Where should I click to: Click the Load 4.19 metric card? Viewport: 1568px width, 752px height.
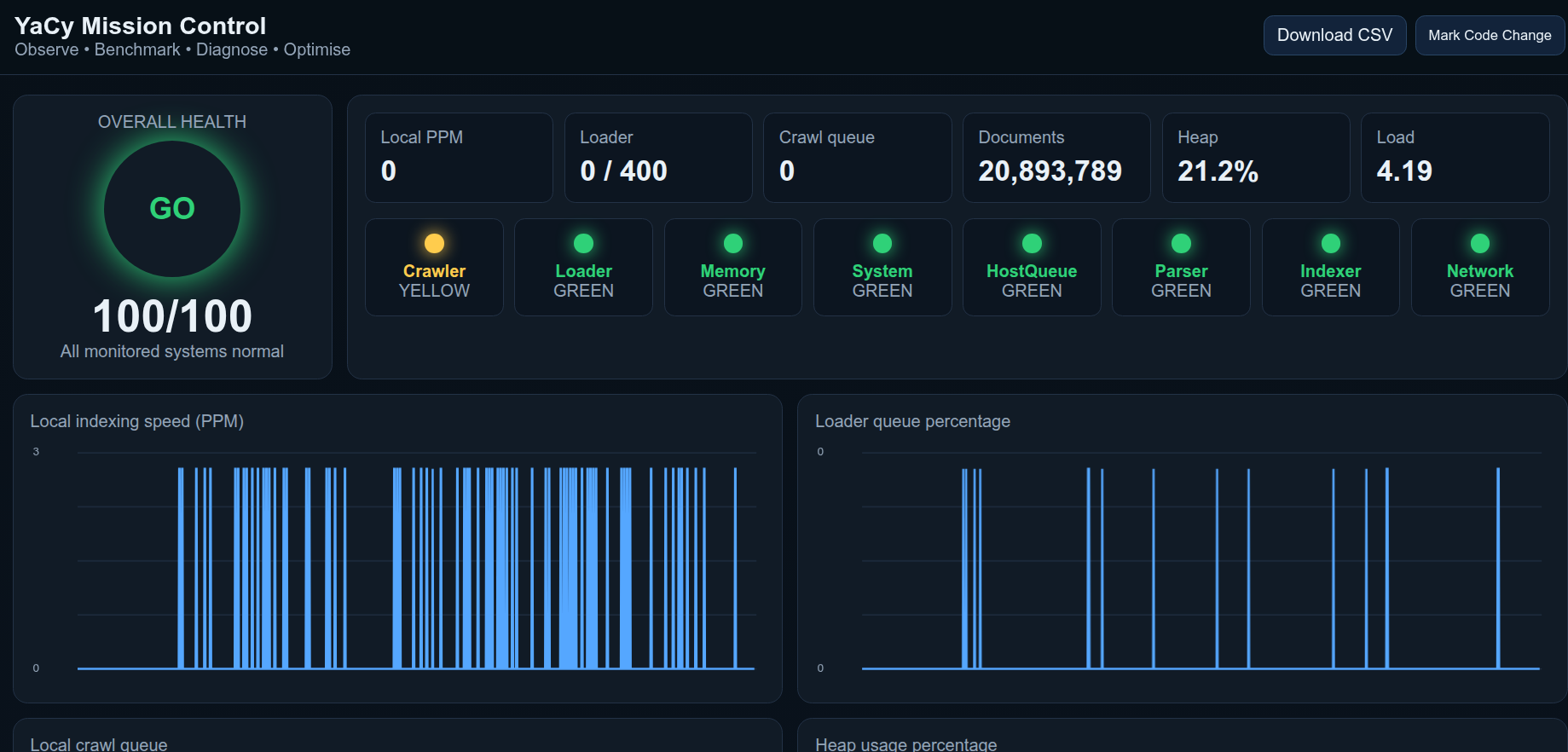pos(1455,158)
